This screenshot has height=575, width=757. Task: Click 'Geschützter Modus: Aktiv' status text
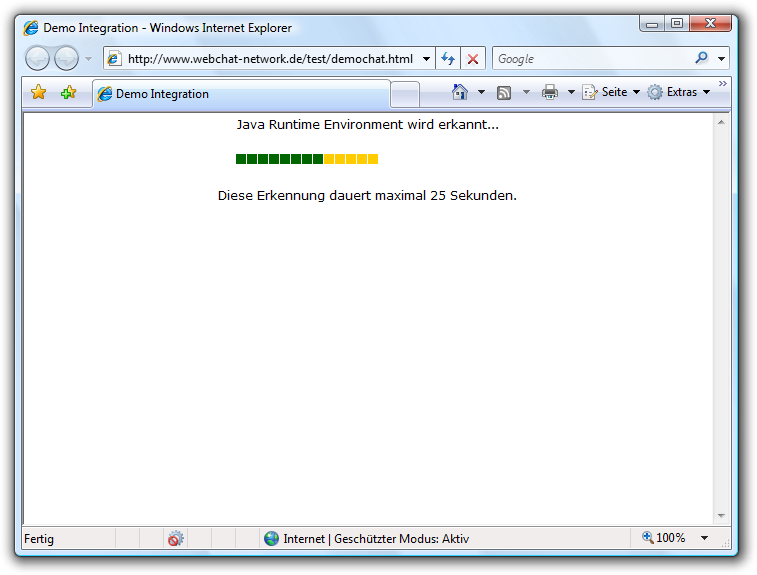click(402, 539)
